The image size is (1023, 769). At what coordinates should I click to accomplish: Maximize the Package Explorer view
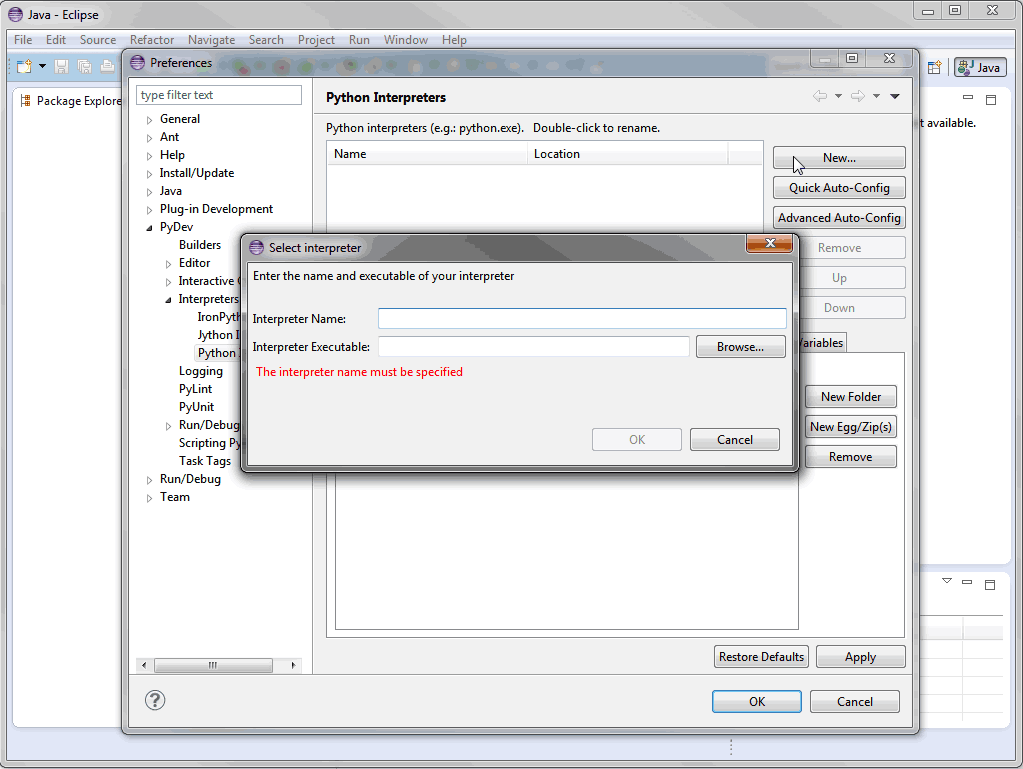pos(991,100)
